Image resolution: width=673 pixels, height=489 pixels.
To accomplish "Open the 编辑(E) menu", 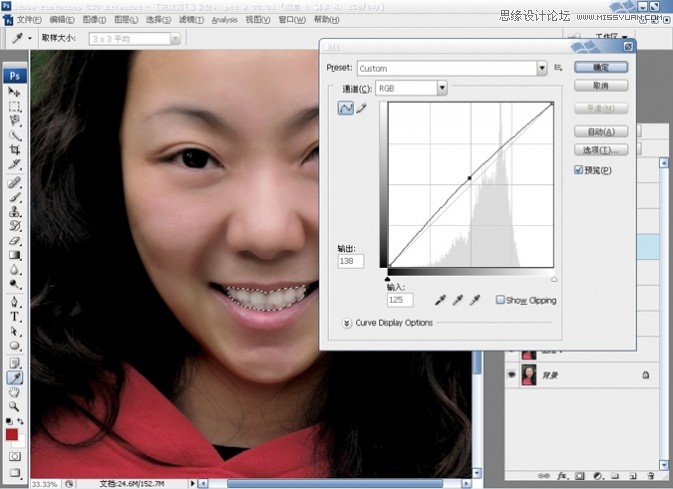I will coord(62,20).
